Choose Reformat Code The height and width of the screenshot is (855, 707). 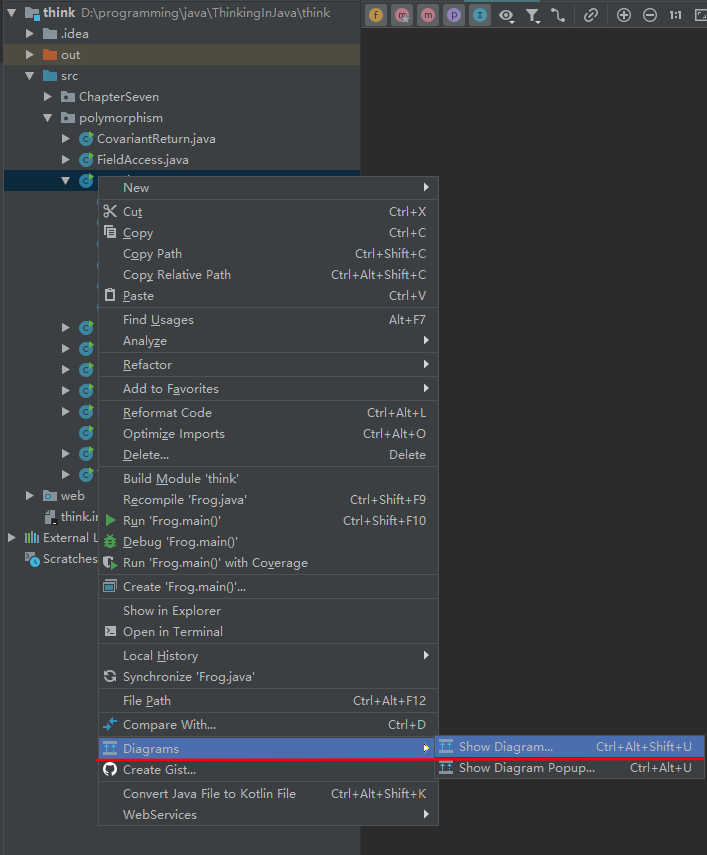[x=268, y=413]
